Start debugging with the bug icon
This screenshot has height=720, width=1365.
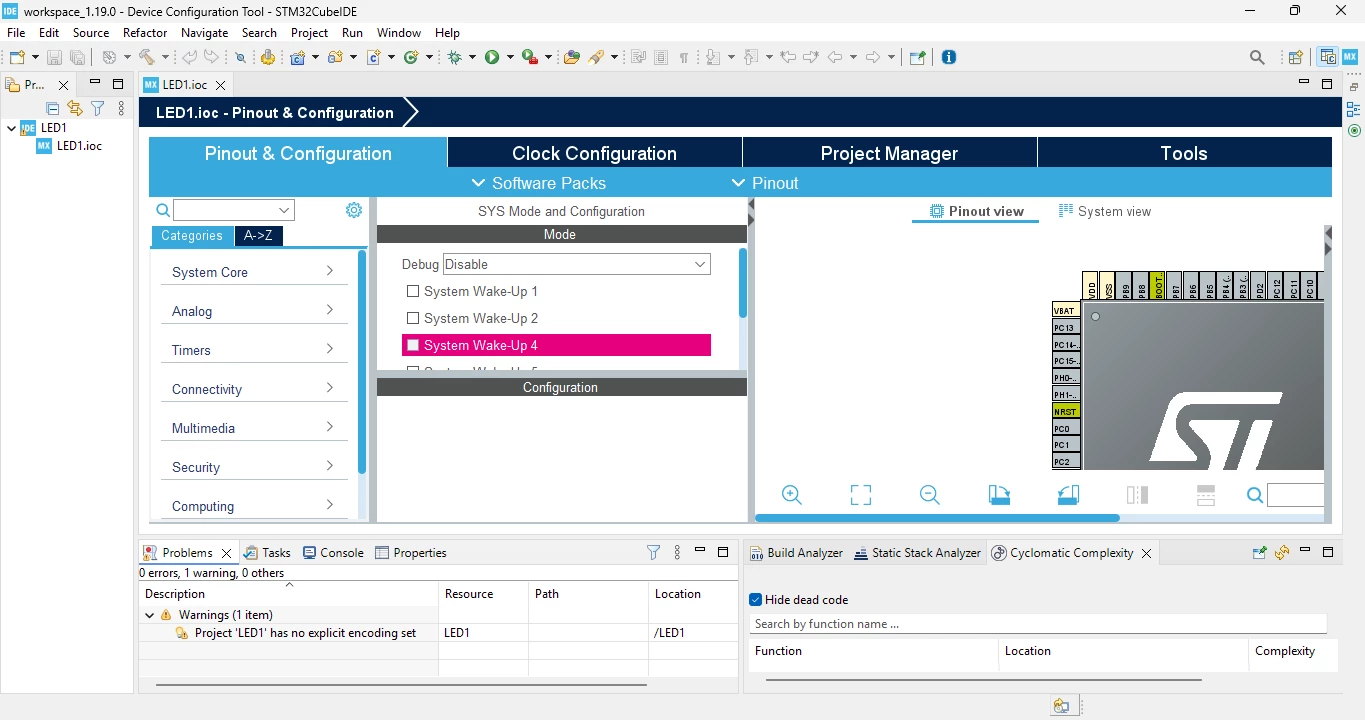click(x=455, y=58)
